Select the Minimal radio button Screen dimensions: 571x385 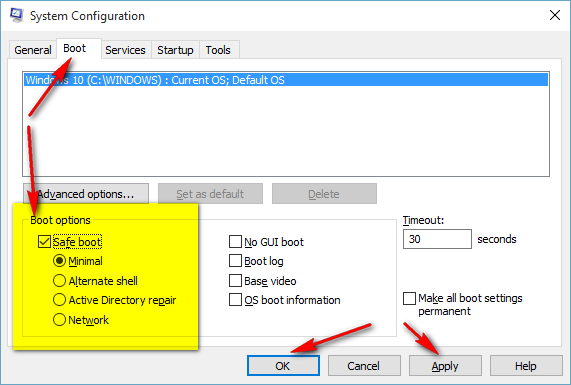59,261
